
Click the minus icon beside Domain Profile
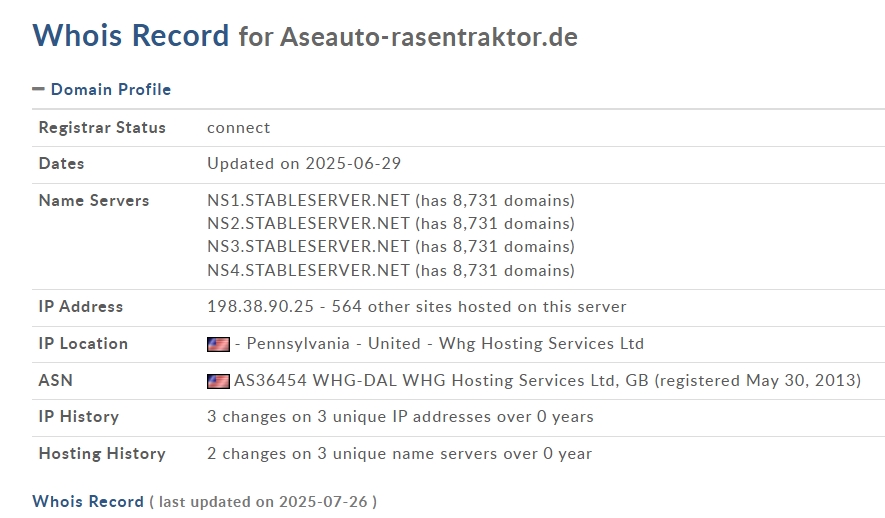[38, 89]
